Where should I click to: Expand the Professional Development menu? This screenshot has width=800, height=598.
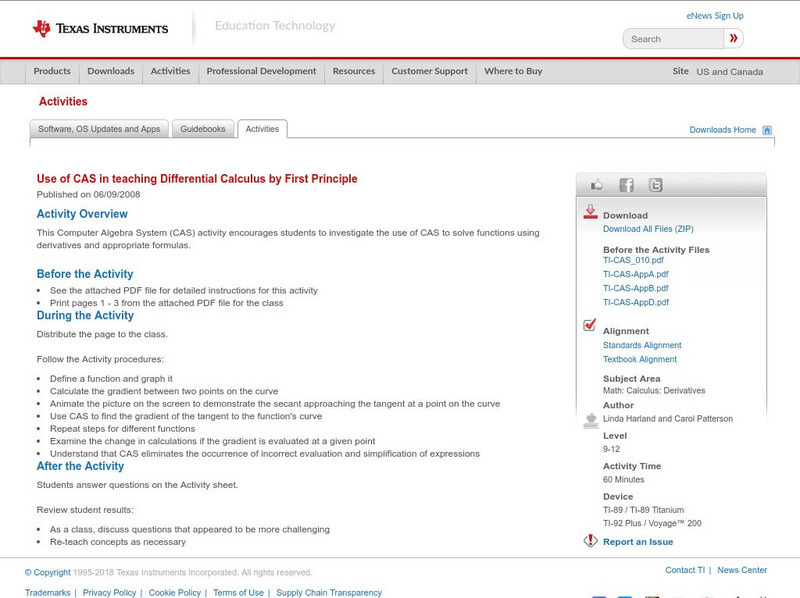pyautogui.click(x=261, y=72)
